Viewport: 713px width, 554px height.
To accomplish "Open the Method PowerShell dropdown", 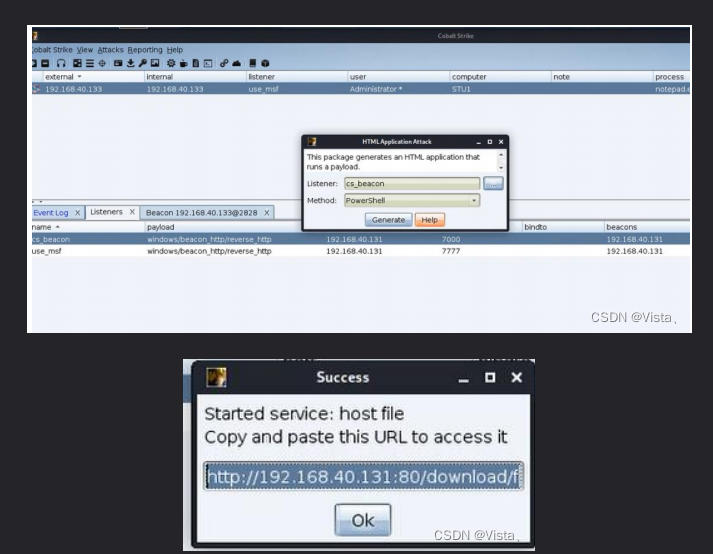I will (x=412, y=200).
